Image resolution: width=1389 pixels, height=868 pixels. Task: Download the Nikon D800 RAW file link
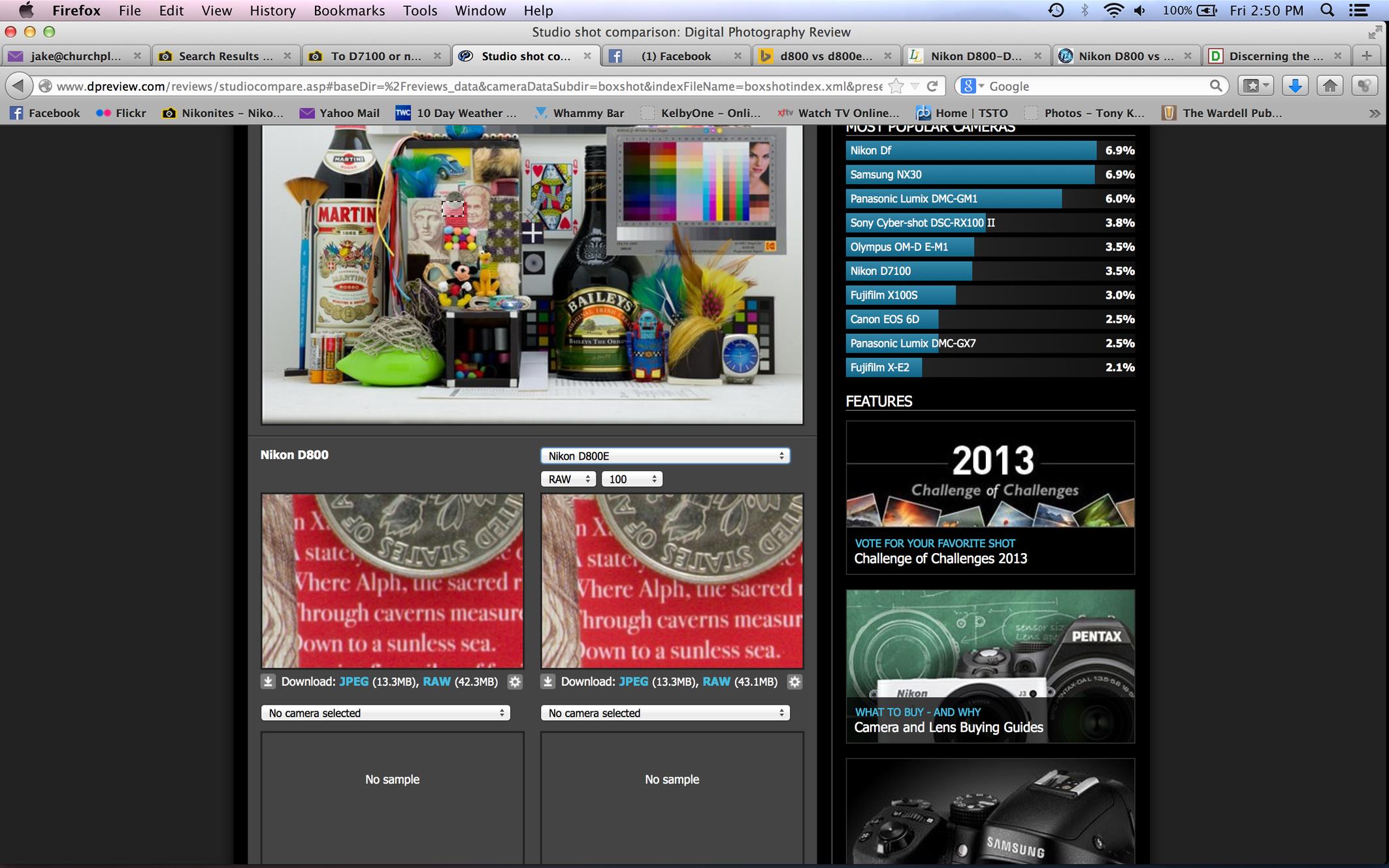coord(436,682)
